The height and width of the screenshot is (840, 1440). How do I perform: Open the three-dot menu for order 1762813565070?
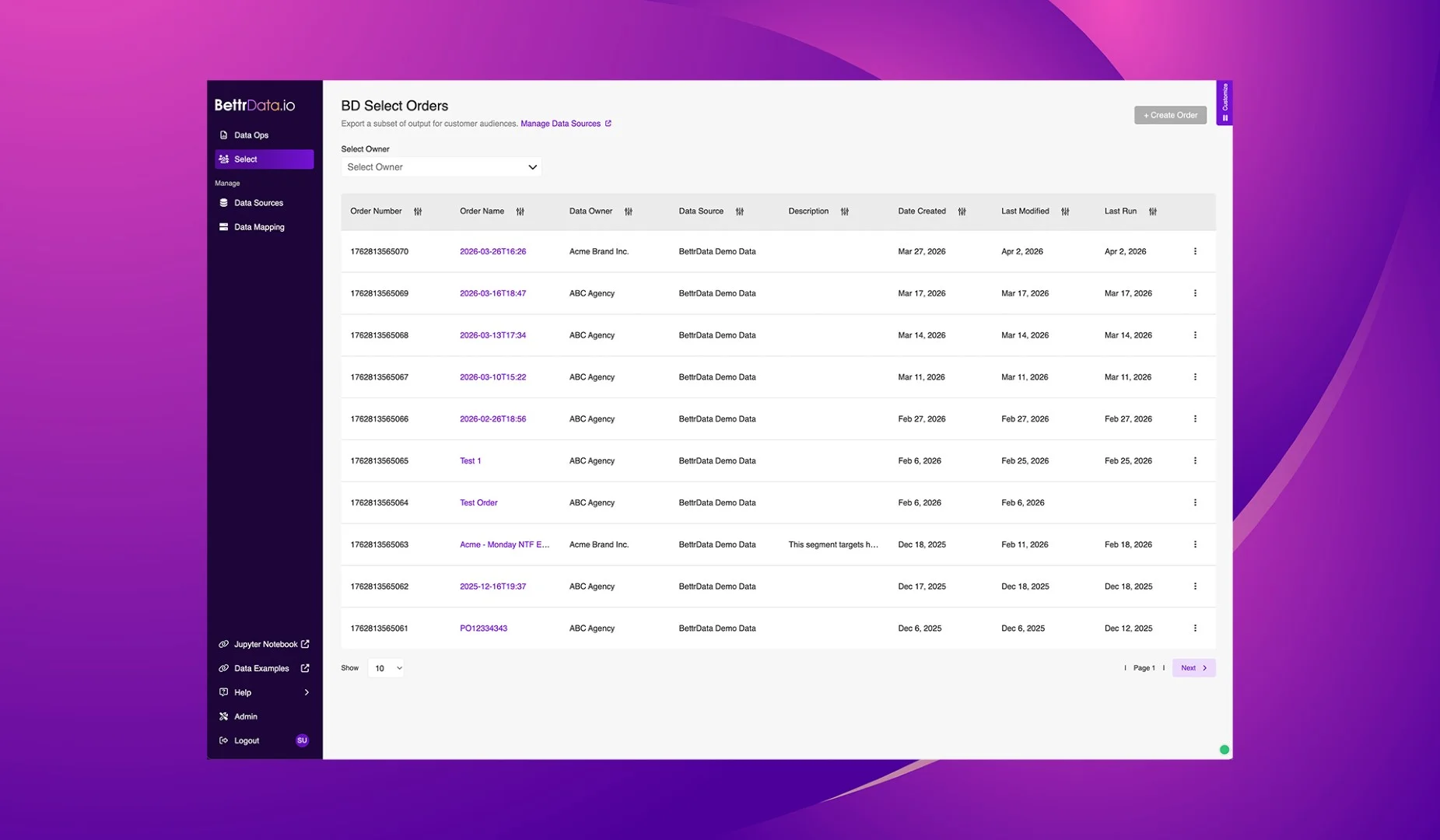click(x=1195, y=251)
